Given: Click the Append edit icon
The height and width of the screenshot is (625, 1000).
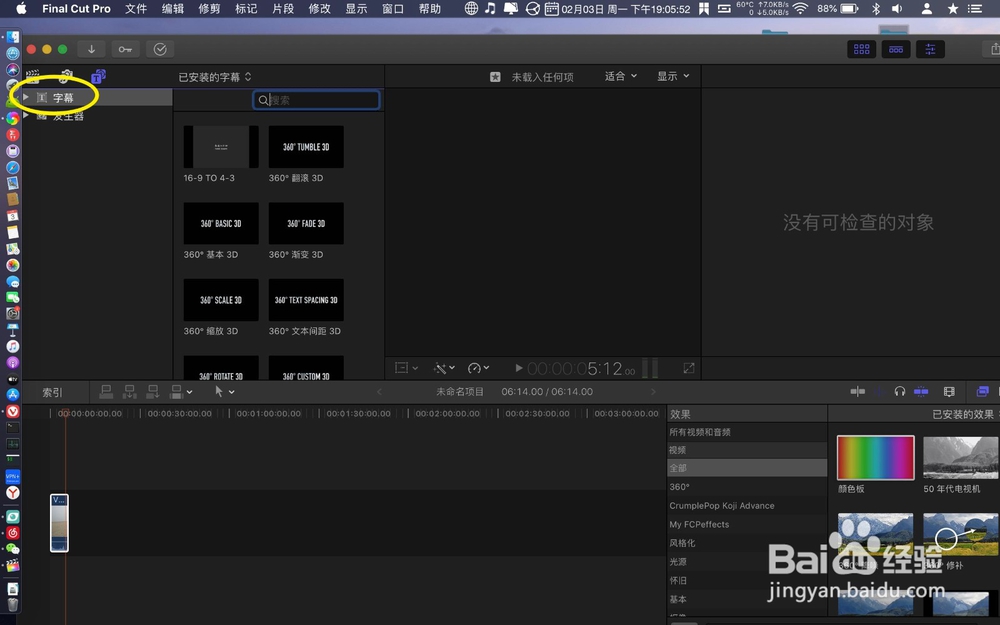Looking at the screenshot, I should (154, 392).
